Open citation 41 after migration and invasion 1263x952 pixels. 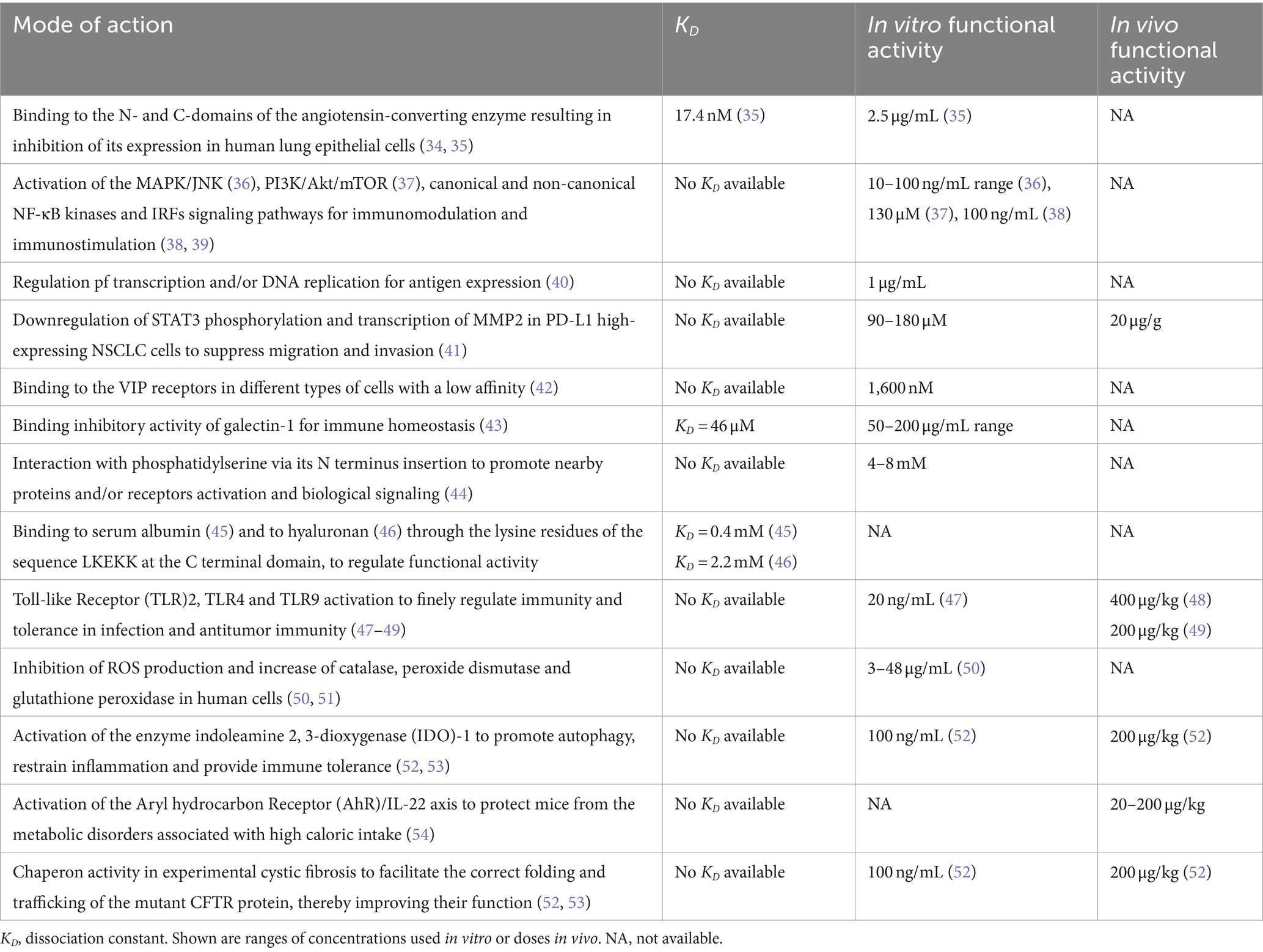tap(453, 351)
